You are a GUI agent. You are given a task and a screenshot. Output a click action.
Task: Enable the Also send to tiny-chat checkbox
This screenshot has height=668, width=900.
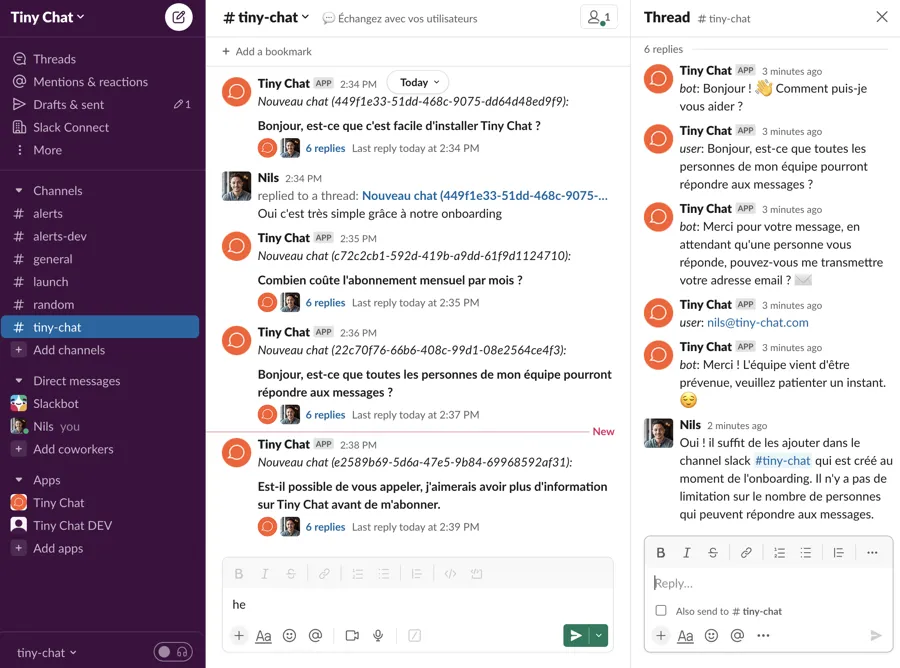(x=662, y=611)
